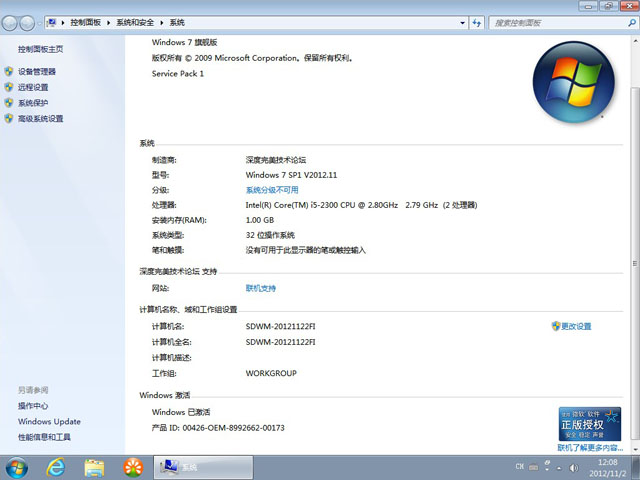The image size is (640, 480).
Task: Open 系统保护 in the left panel
Action: click(33, 103)
